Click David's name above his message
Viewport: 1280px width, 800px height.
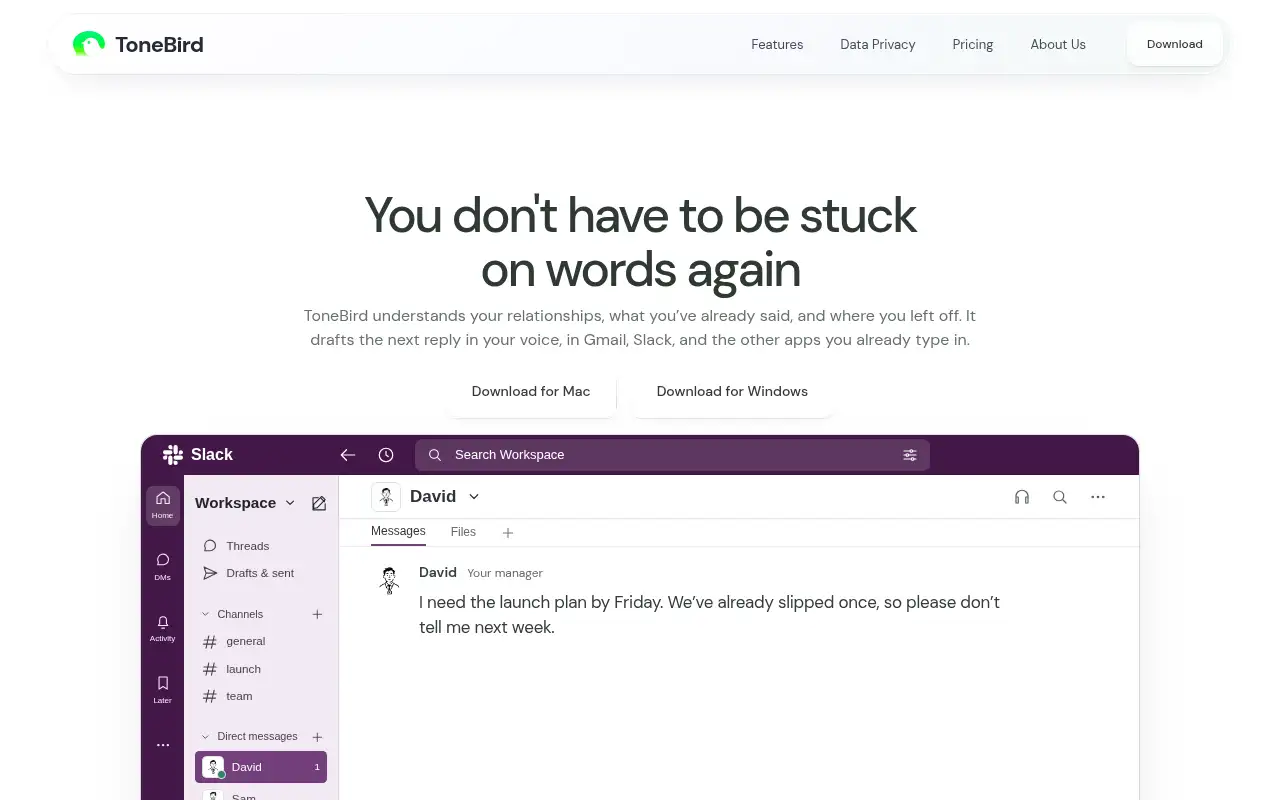438,573
